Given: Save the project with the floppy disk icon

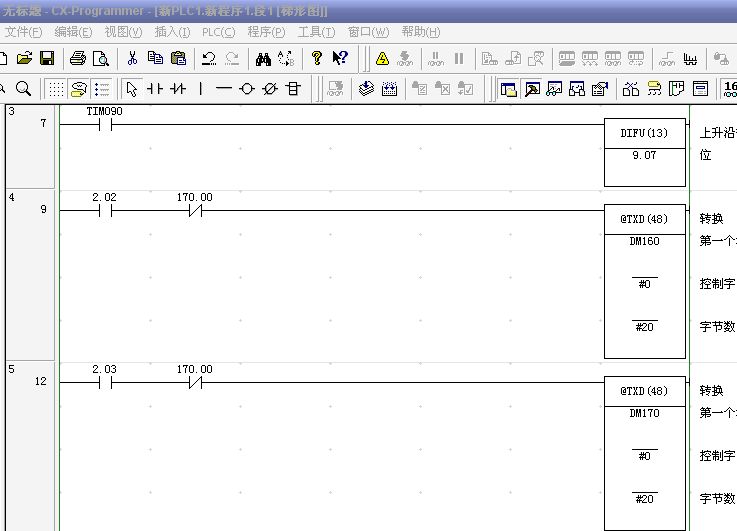Looking at the screenshot, I should 46,58.
